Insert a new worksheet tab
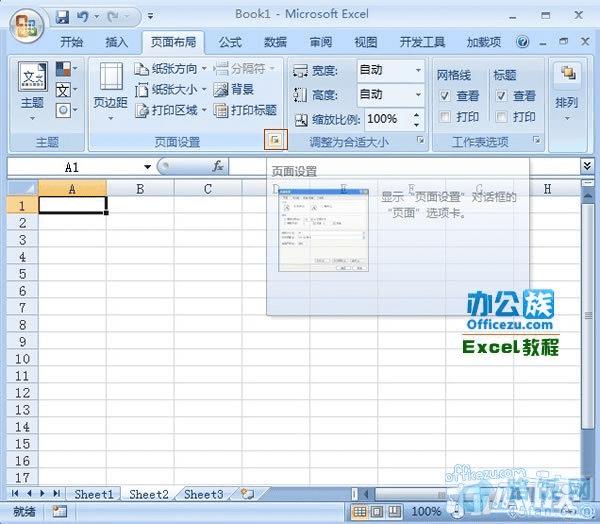 pyautogui.click(x=247, y=494)
